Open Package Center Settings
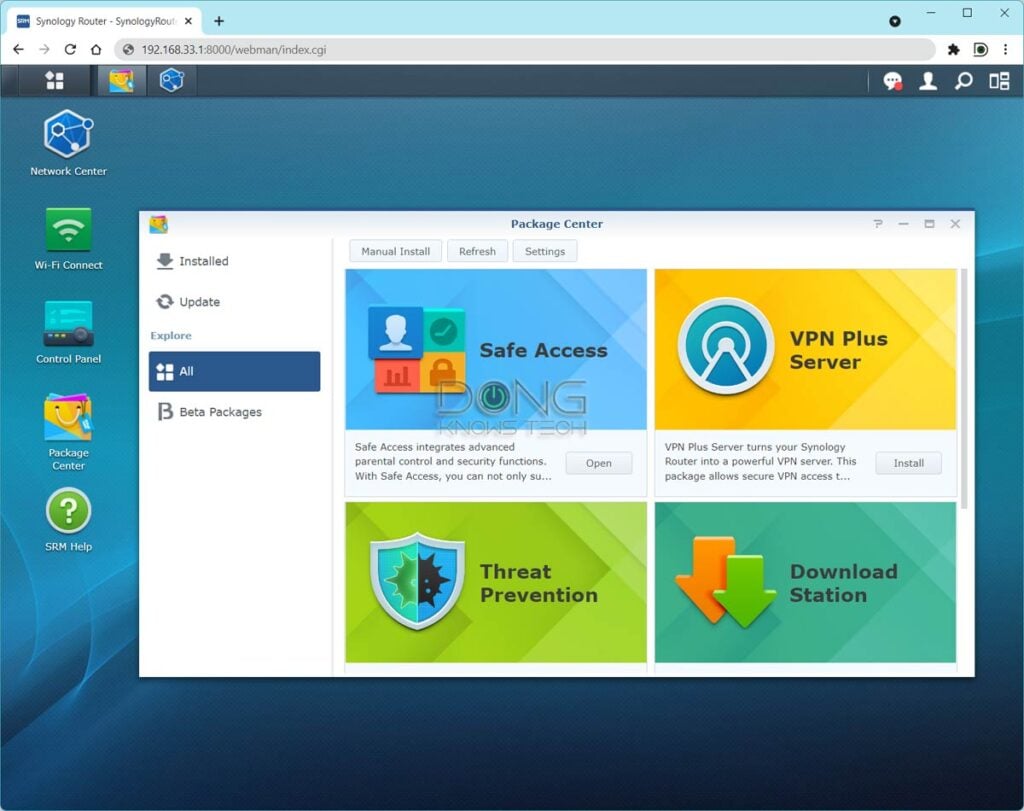Viewport: 1024px width, 811px height. pyautogui.click(x=545, y=251)
